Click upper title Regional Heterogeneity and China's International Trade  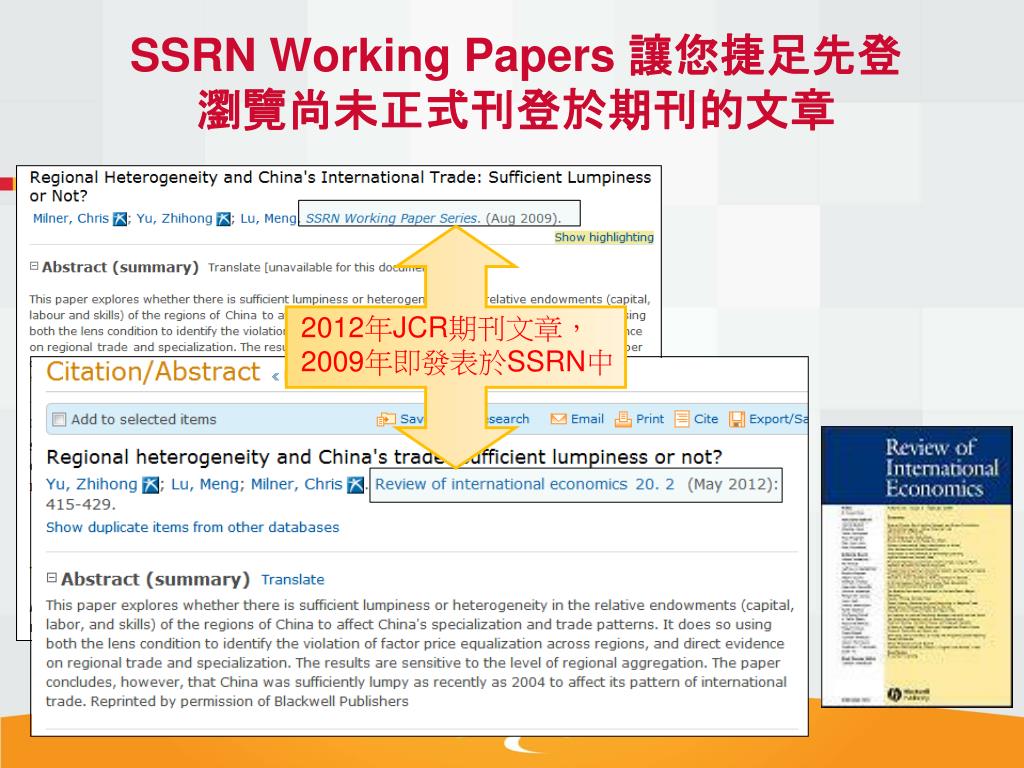340,186
